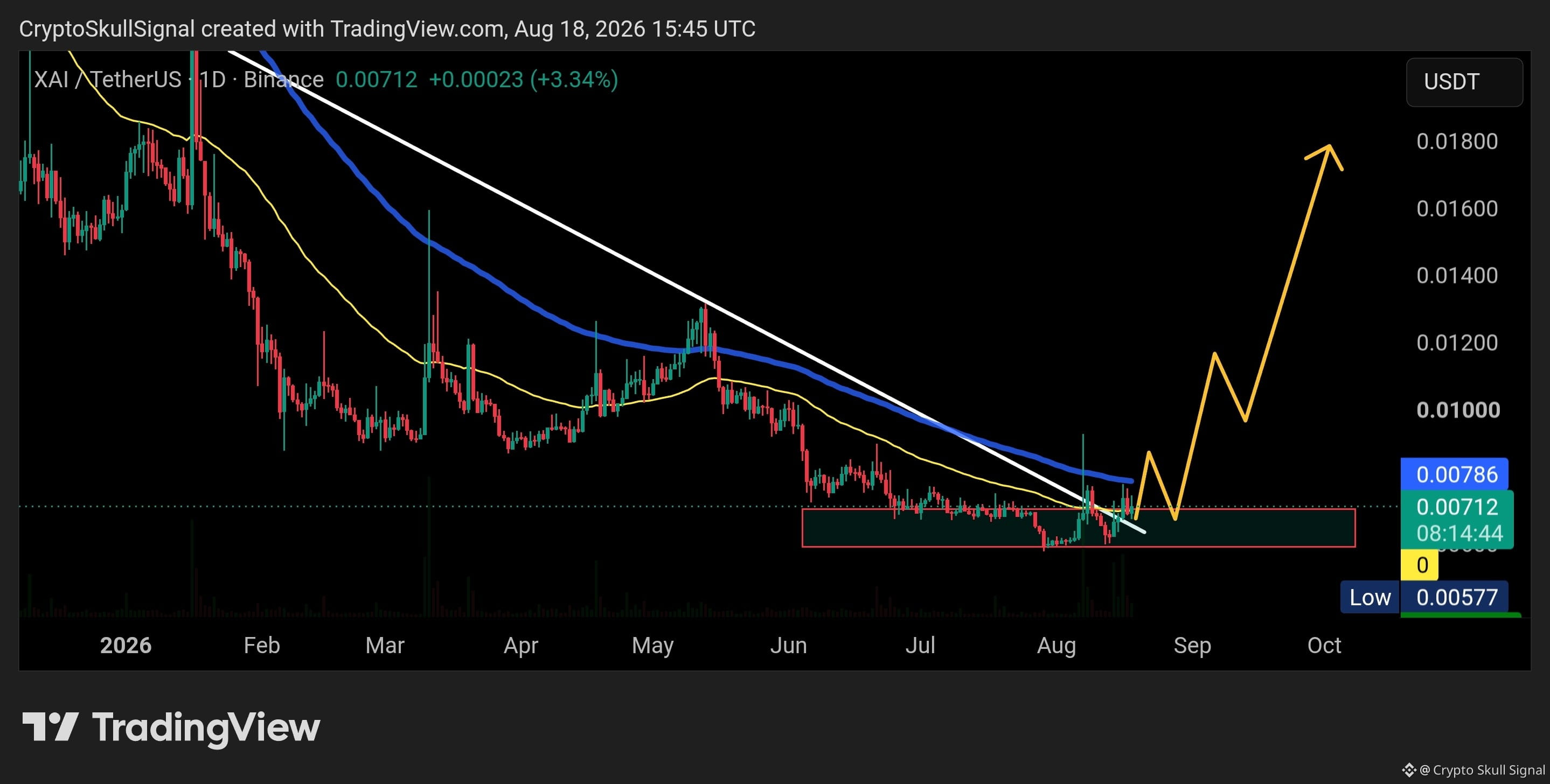Screen dimensions: 1550x784
Task: Click the 2026 label on time axis
Action: 126,645
